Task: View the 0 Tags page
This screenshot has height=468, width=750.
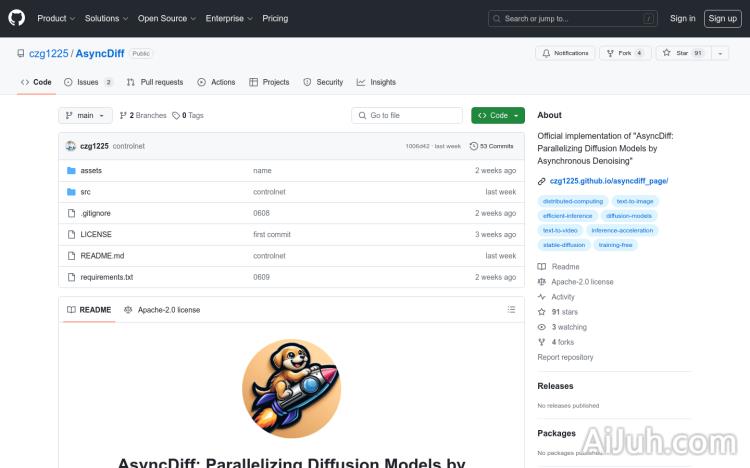Action: [x=188, y=116]
